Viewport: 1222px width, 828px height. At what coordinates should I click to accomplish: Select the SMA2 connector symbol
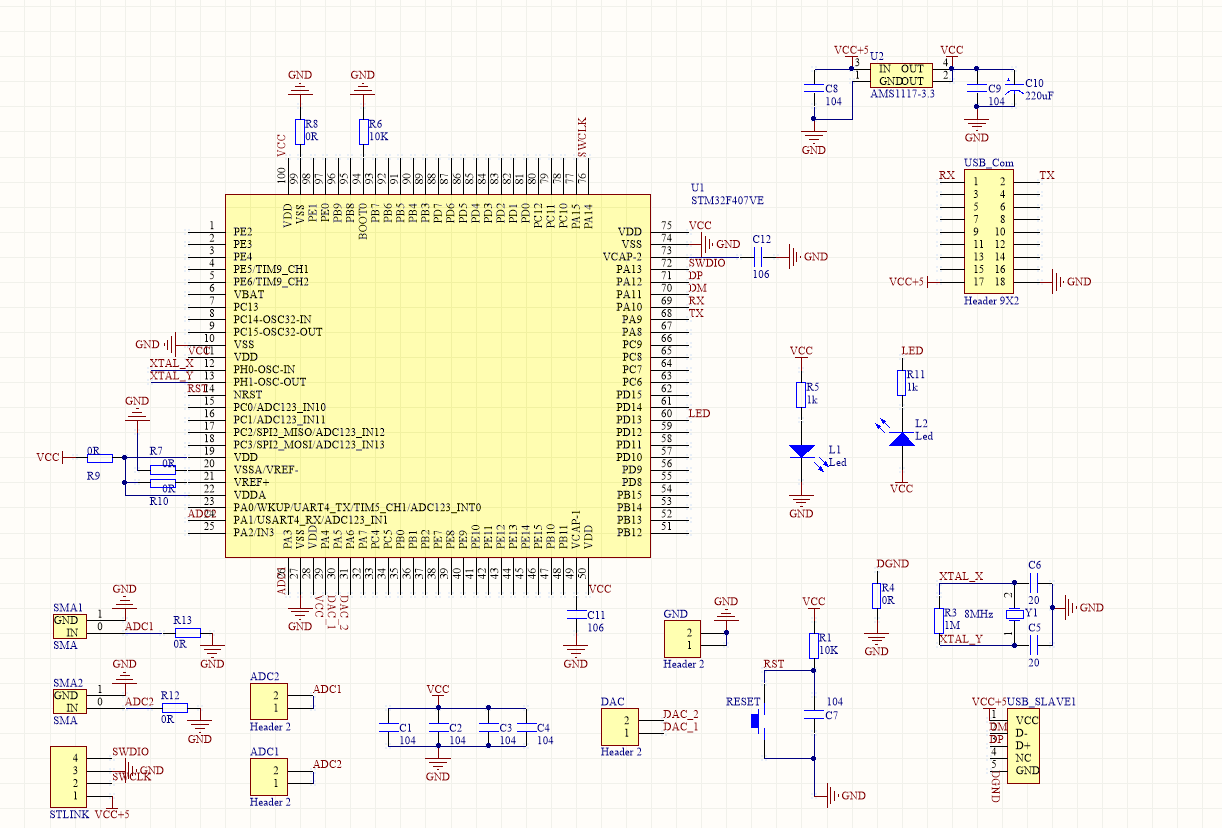69,702
